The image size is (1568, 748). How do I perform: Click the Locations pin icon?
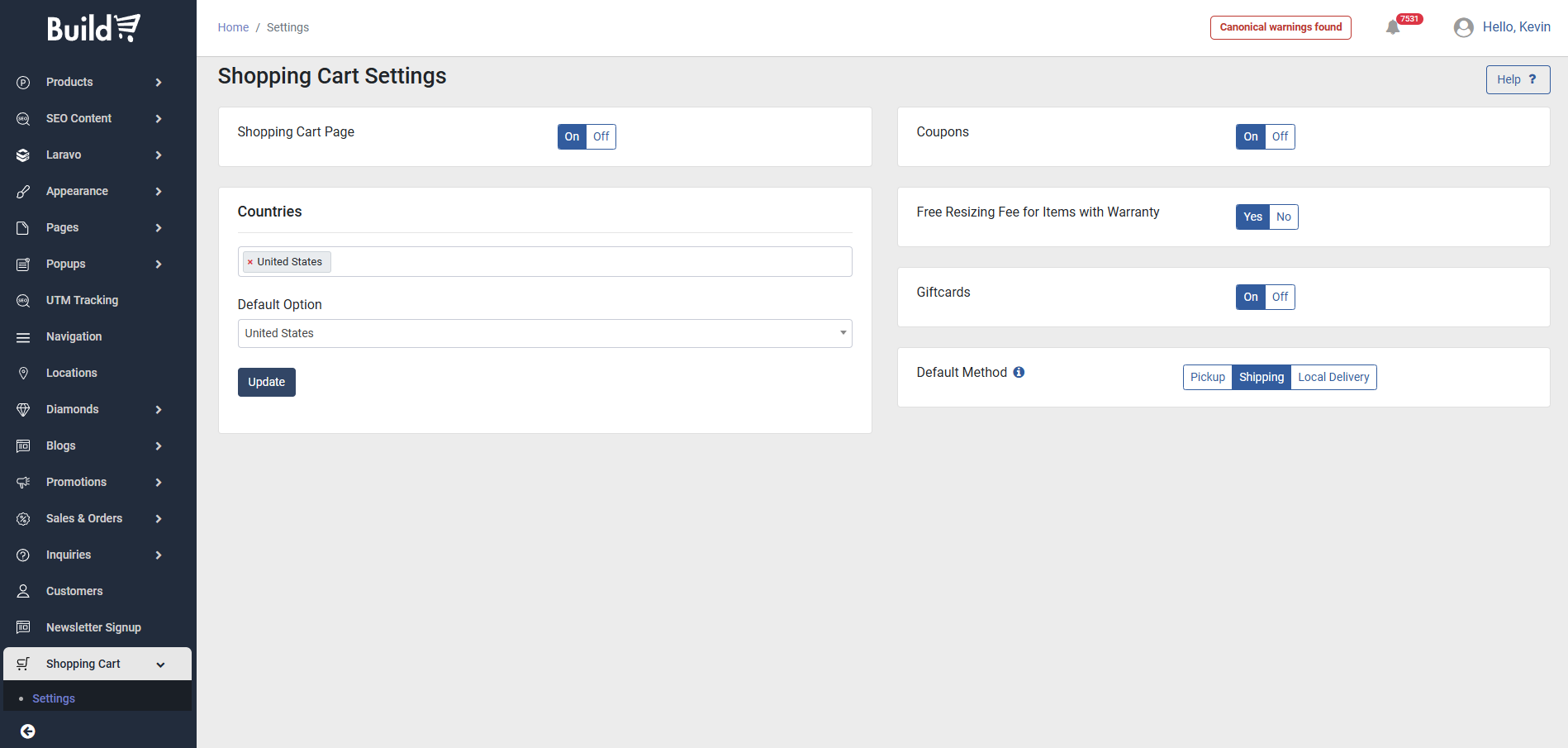pos(23,374)
